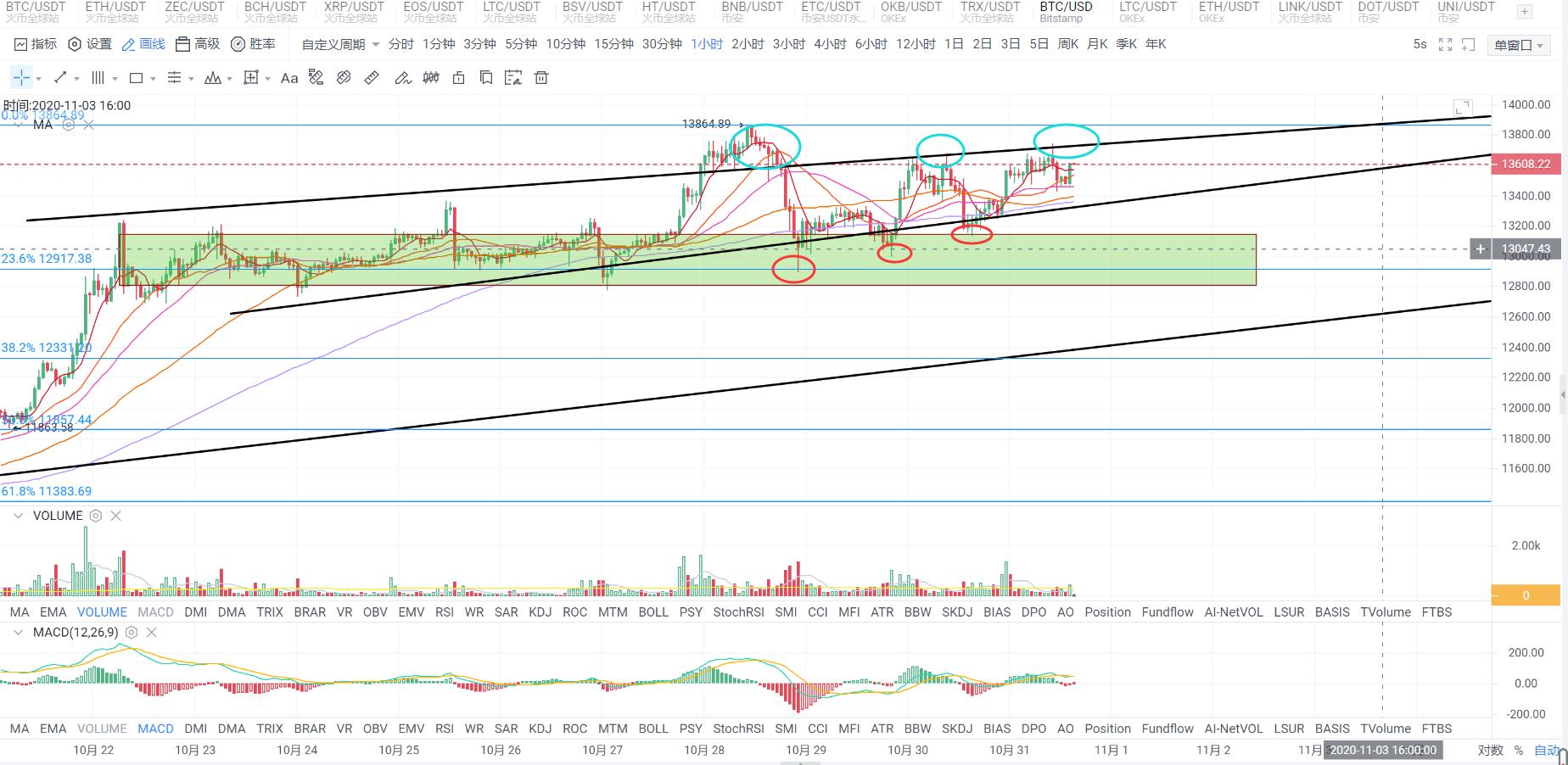Select the Aa text annotation tool
This screenshot has width=1568, height=765.
tap(289, 78)
